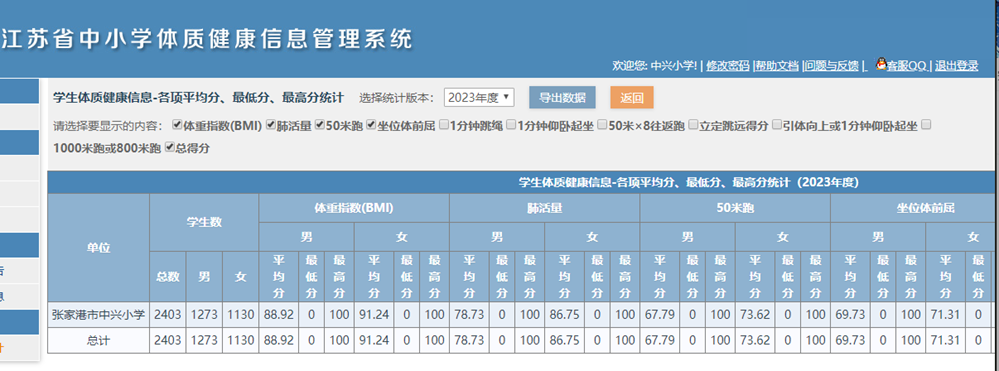
Task: Click the 50米跑 table column header
Action: tap(735, 208)
